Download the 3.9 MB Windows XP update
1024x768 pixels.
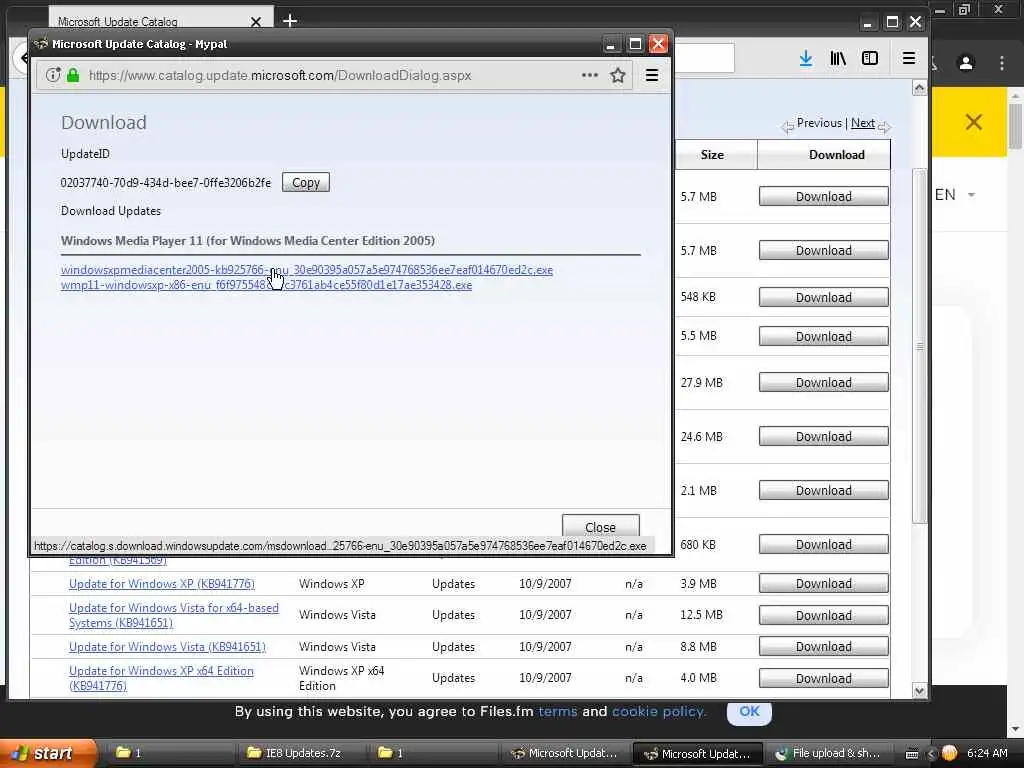[824, 584]
